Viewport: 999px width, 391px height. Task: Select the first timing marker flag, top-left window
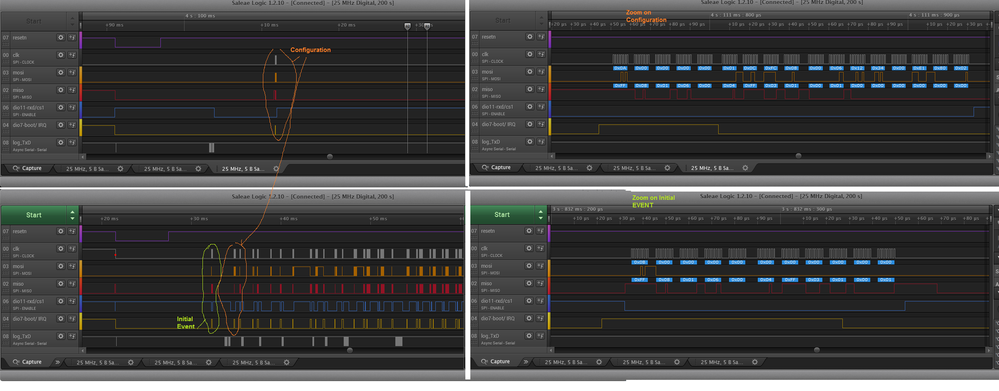coord(408,25)
